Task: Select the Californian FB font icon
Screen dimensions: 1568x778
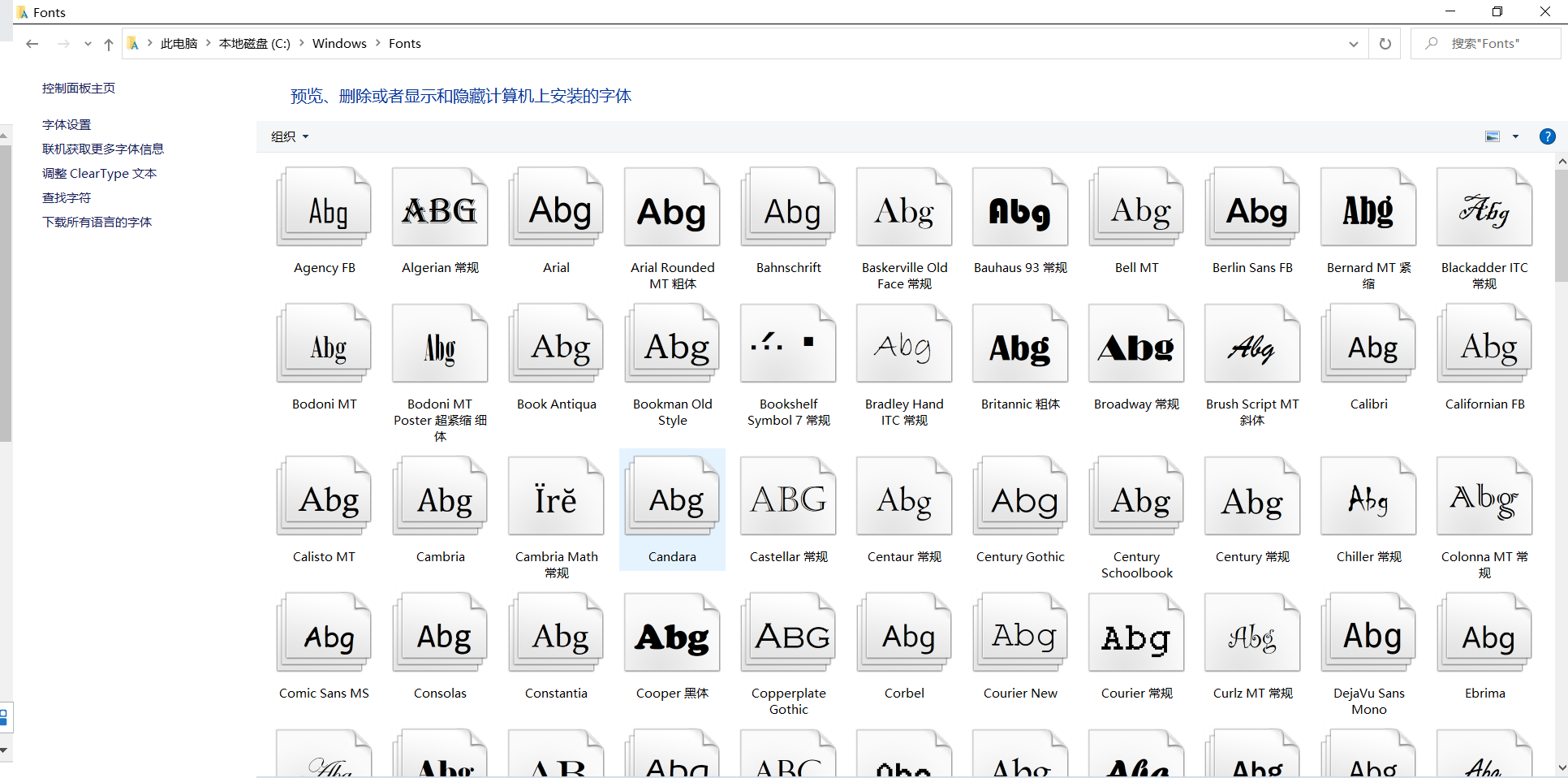Action: [x=1485, y=344]
